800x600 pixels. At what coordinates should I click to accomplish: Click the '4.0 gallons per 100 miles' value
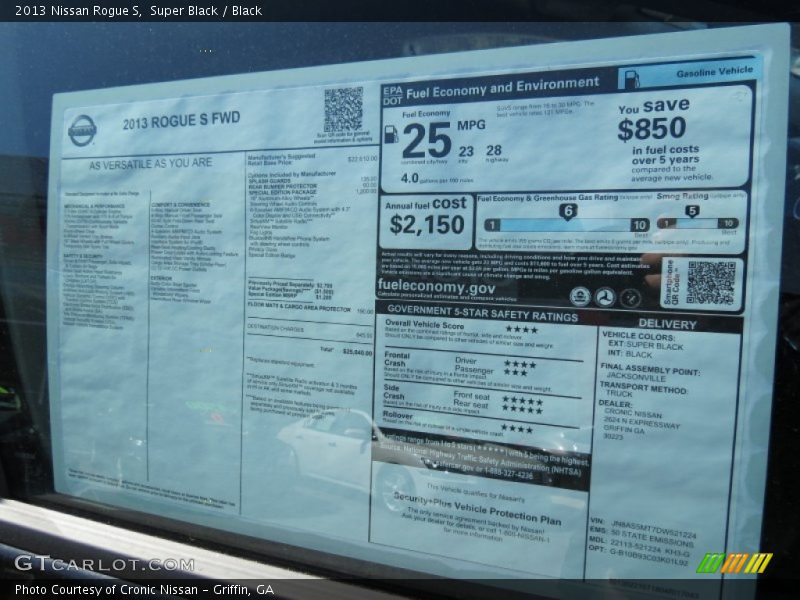click(437, 179)
